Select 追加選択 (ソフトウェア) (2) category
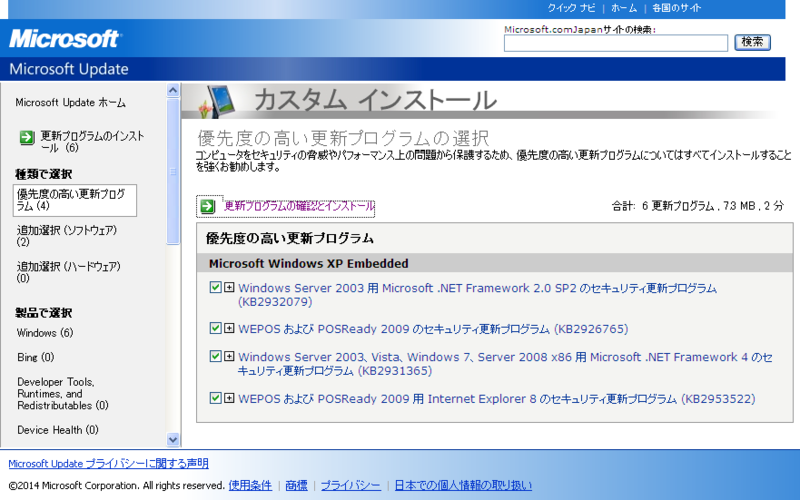The height and width of the screenshot is (500, 800). click(x=67, y=236)
